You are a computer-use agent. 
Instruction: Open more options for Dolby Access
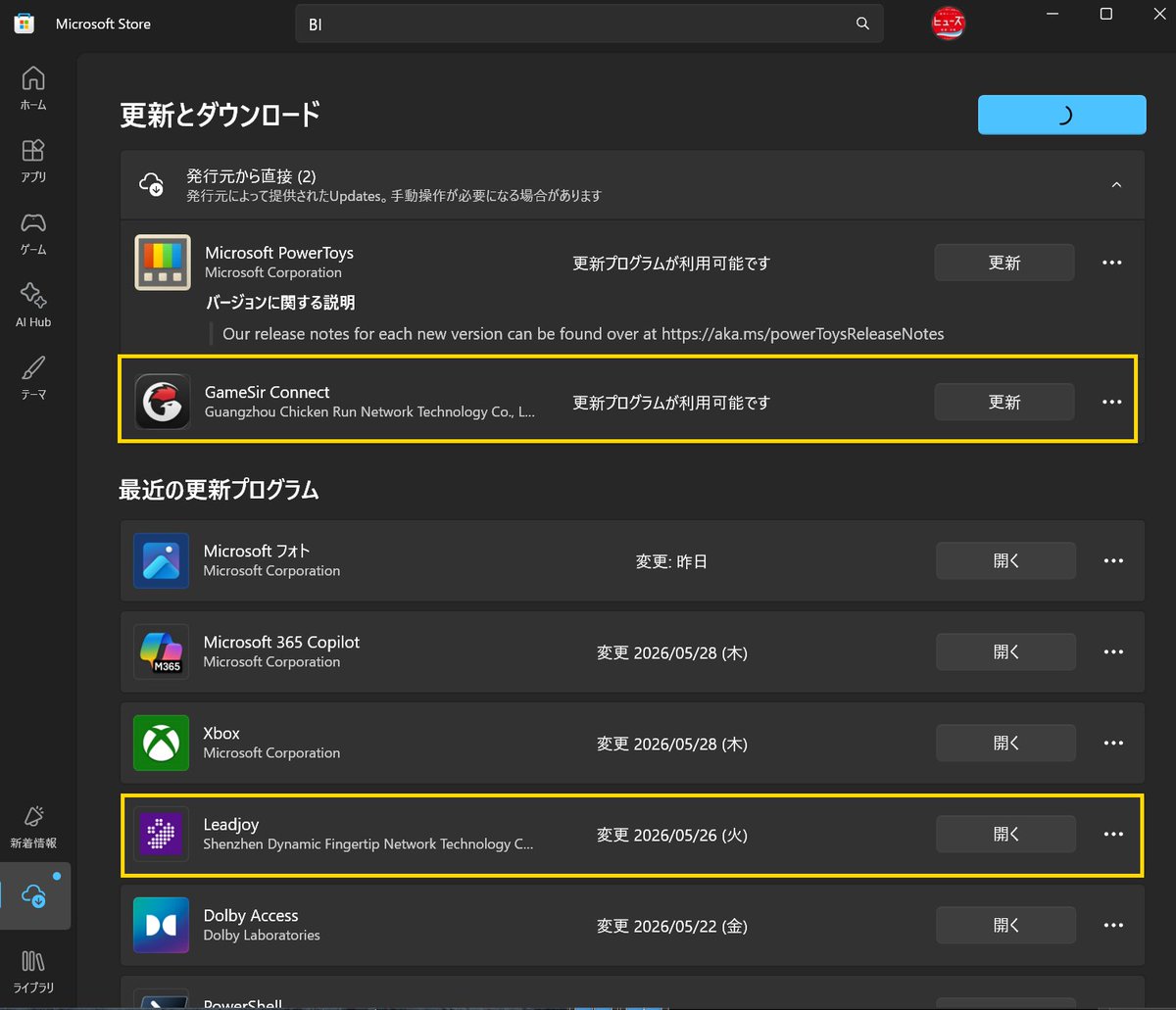coord(1113,926)
